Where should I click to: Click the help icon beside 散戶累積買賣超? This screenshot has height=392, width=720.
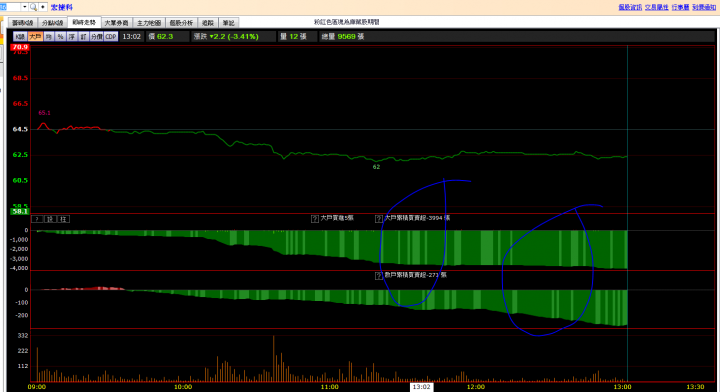(x=378, y=275)
